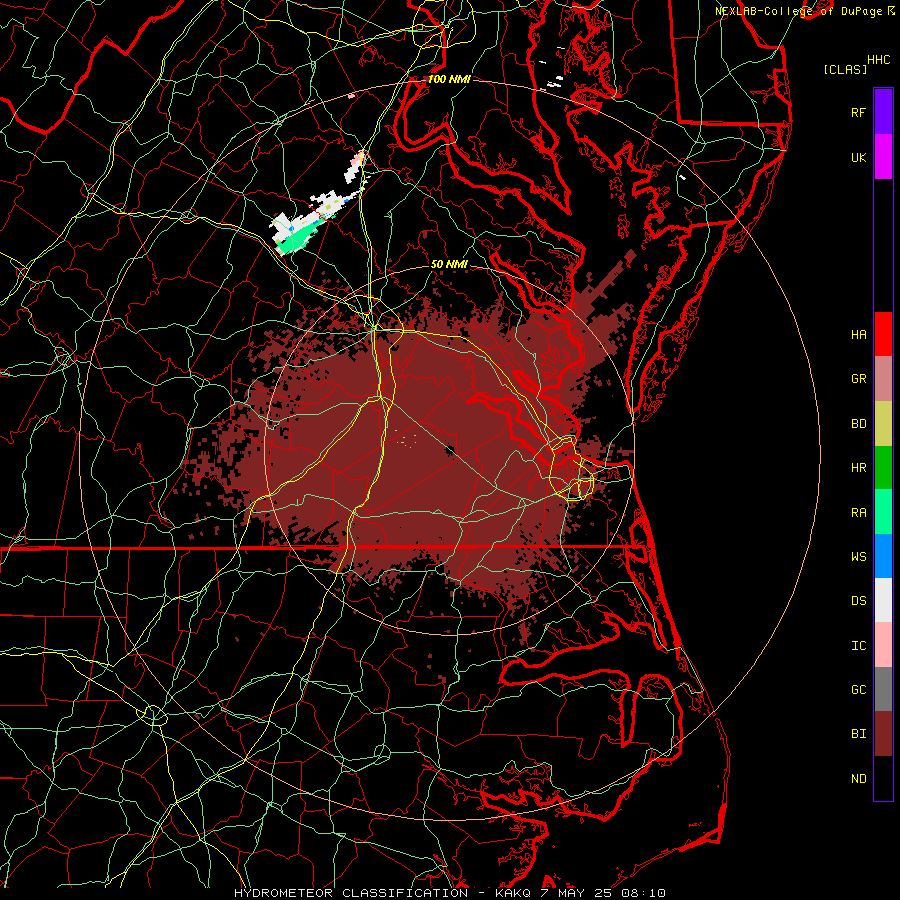Click the RF purple legend swatch
This screenshot has height=900, width=900.
click(883, 112)
